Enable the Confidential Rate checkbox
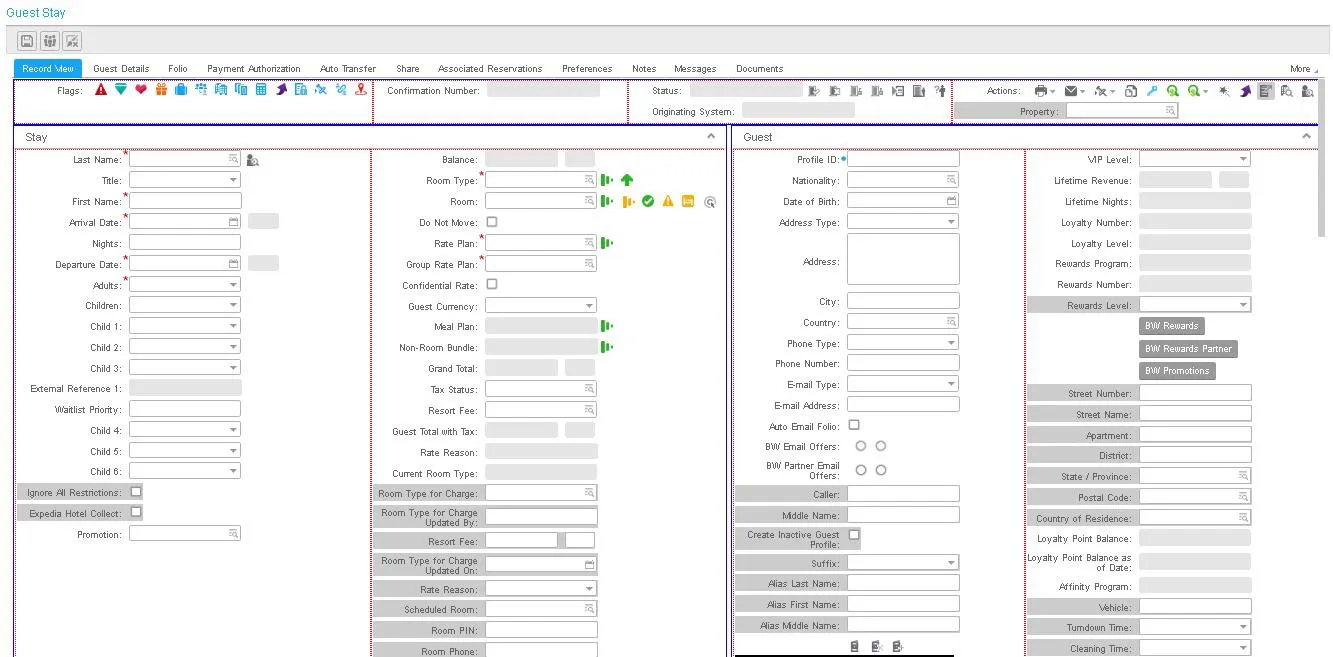Screen dimensions: 1333x657 (x=491, y=284)
